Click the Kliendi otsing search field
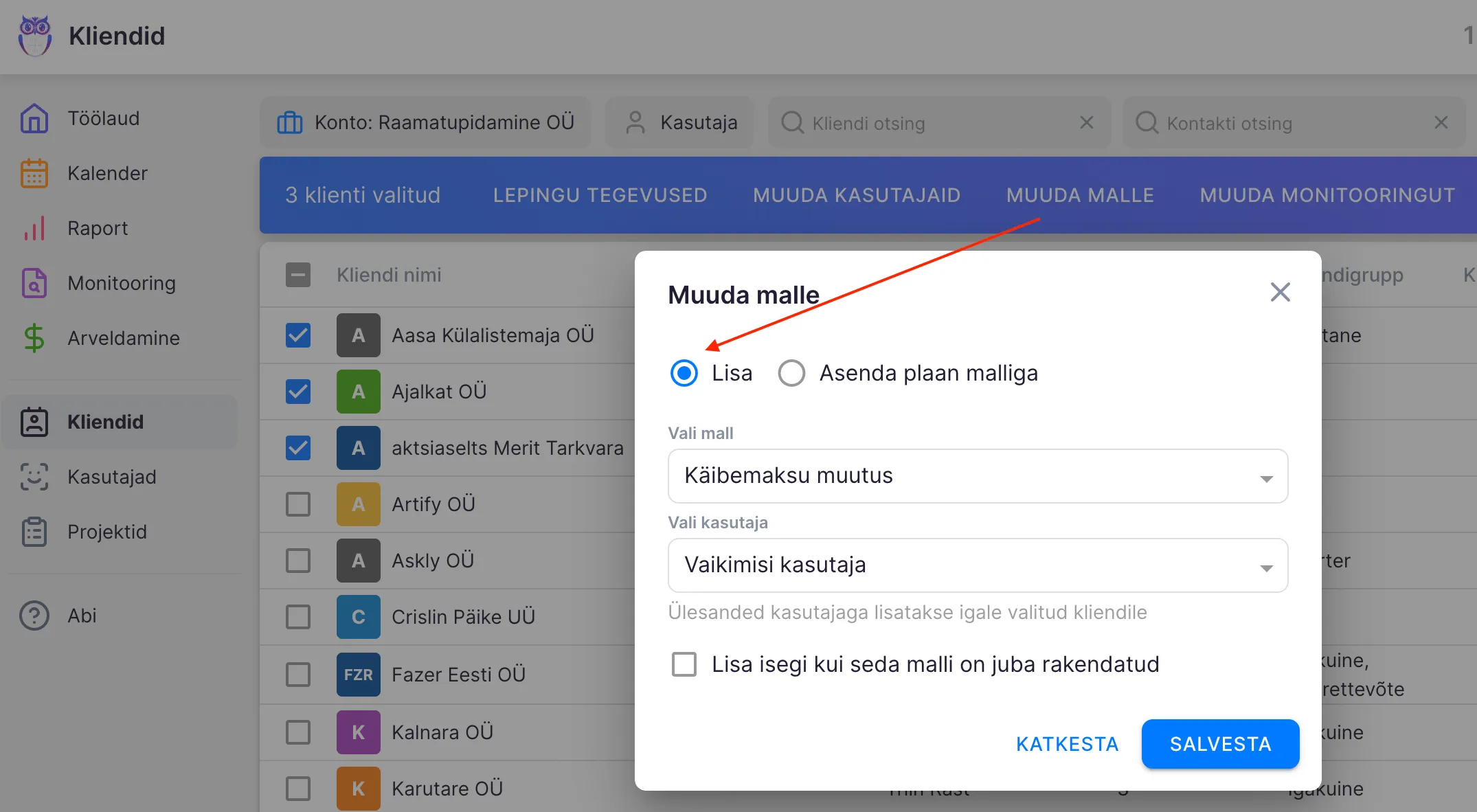 (938, 123)
